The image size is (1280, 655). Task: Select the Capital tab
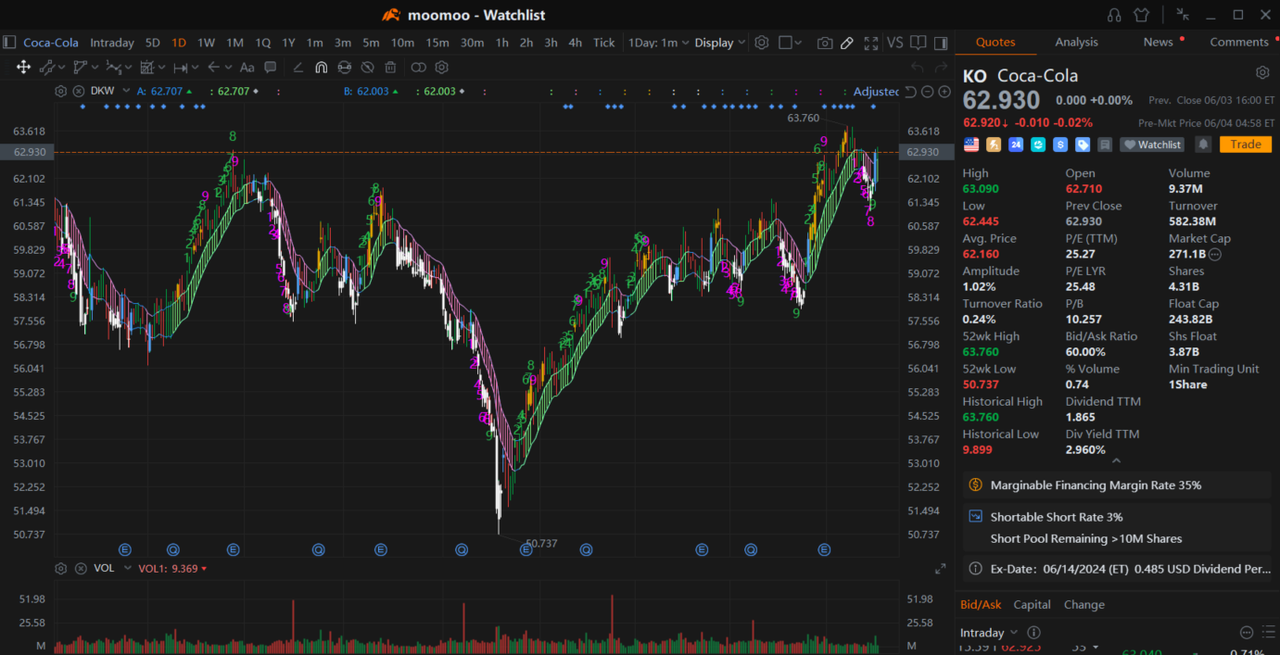click(1032, 604)
